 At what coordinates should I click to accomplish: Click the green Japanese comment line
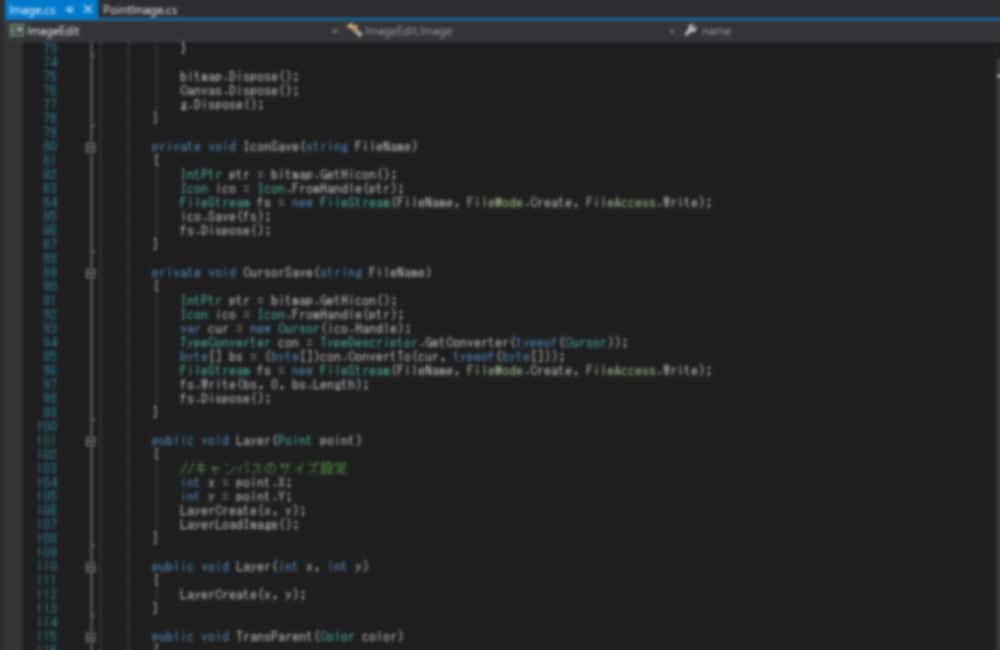[x=263, y=468]
